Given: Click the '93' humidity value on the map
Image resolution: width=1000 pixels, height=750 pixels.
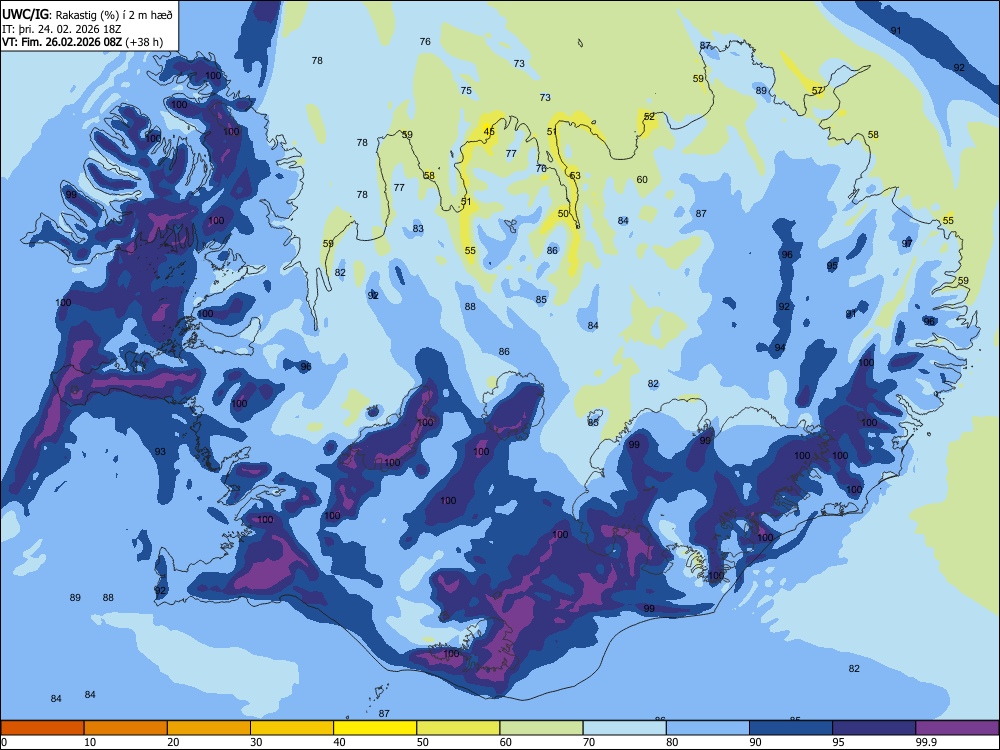Looking at the screenshot, I should 160,452.
